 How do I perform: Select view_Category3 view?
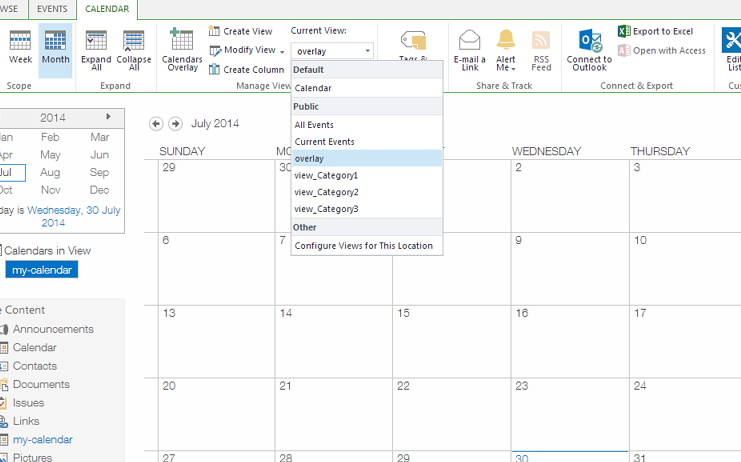(367, 209)
